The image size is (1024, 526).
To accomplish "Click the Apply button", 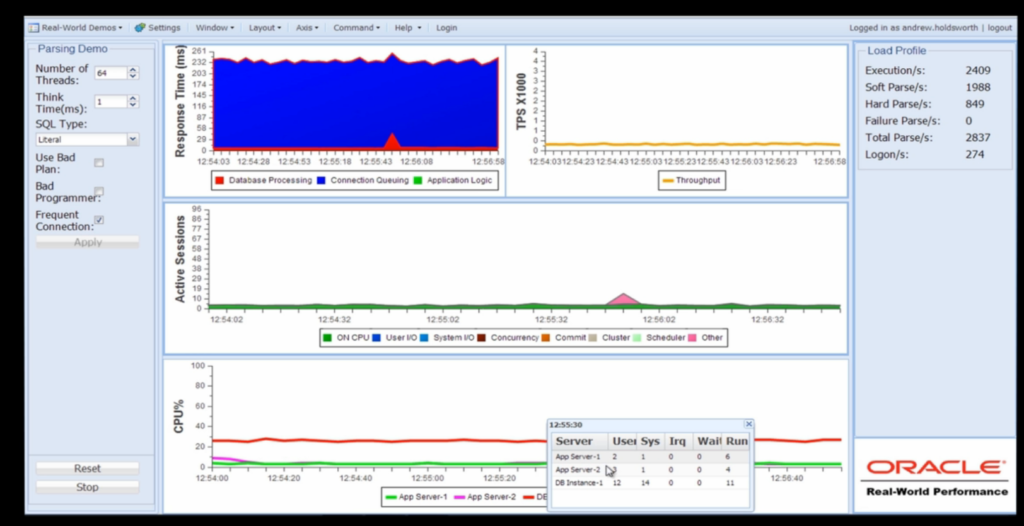I will click(x=88, y=242).
